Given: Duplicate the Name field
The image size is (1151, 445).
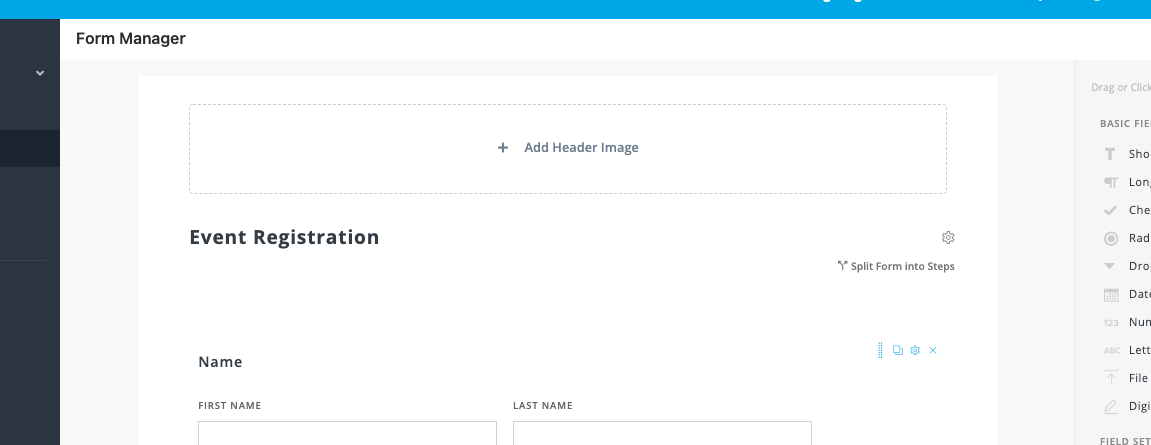Looking at the screenshot, I should coord(897,350).
